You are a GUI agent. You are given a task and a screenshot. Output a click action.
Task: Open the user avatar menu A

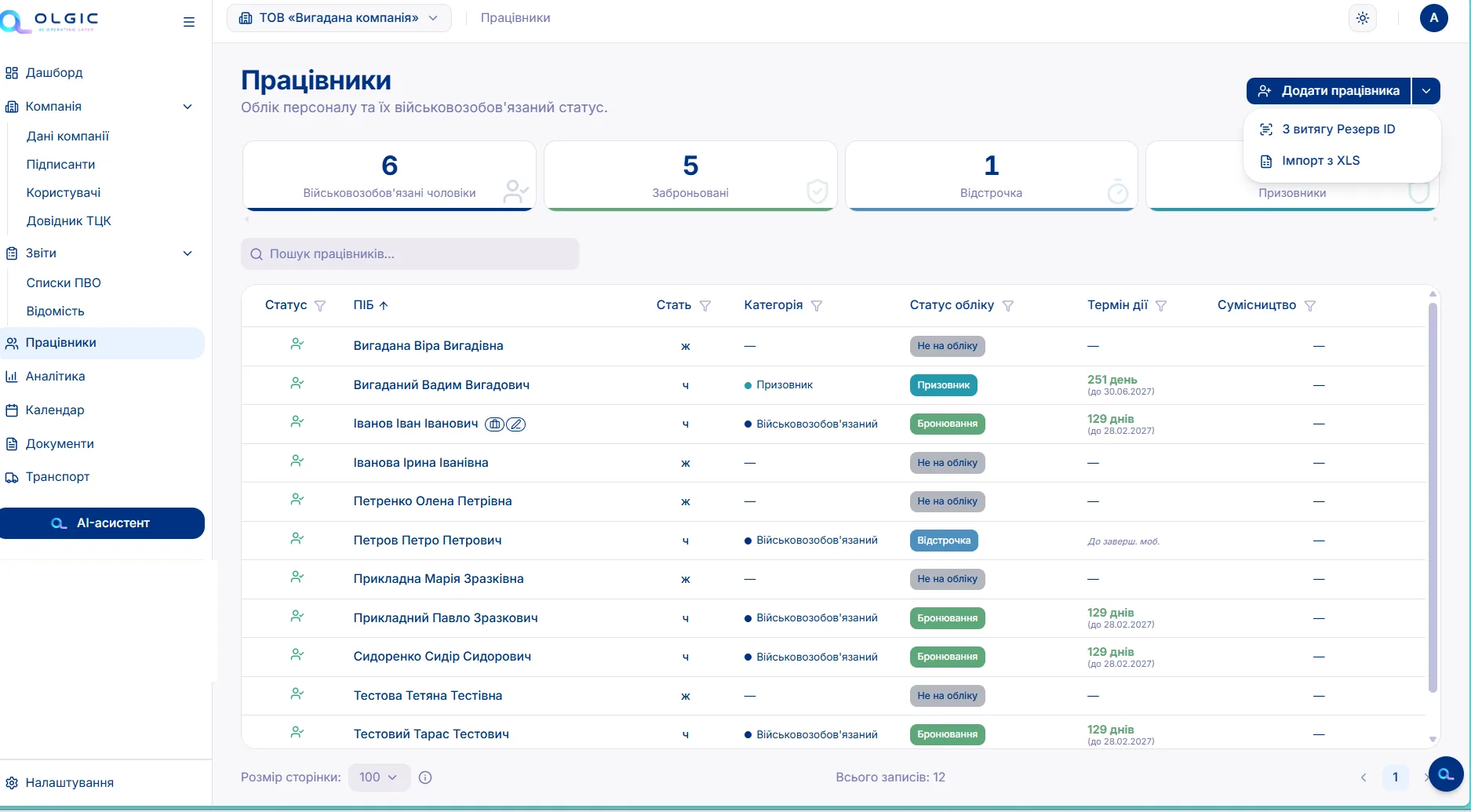coord(1434,18)
